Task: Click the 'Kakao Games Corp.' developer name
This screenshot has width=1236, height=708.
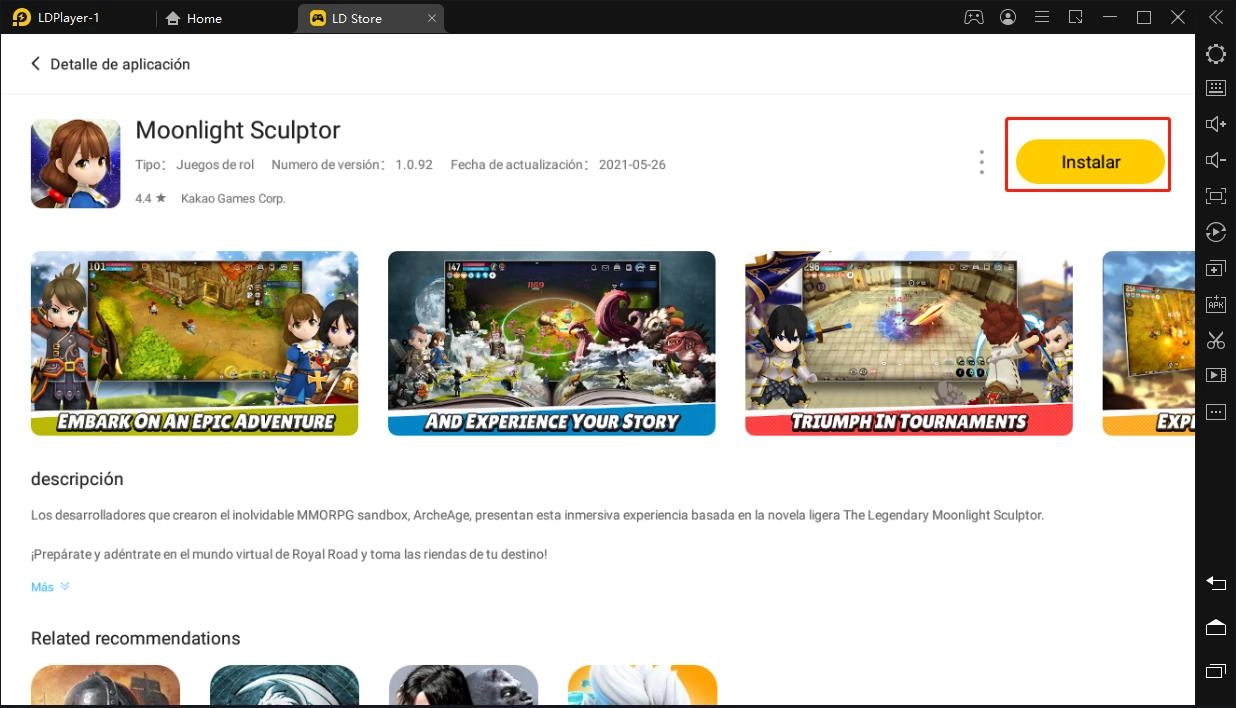Action: point(233,198)
